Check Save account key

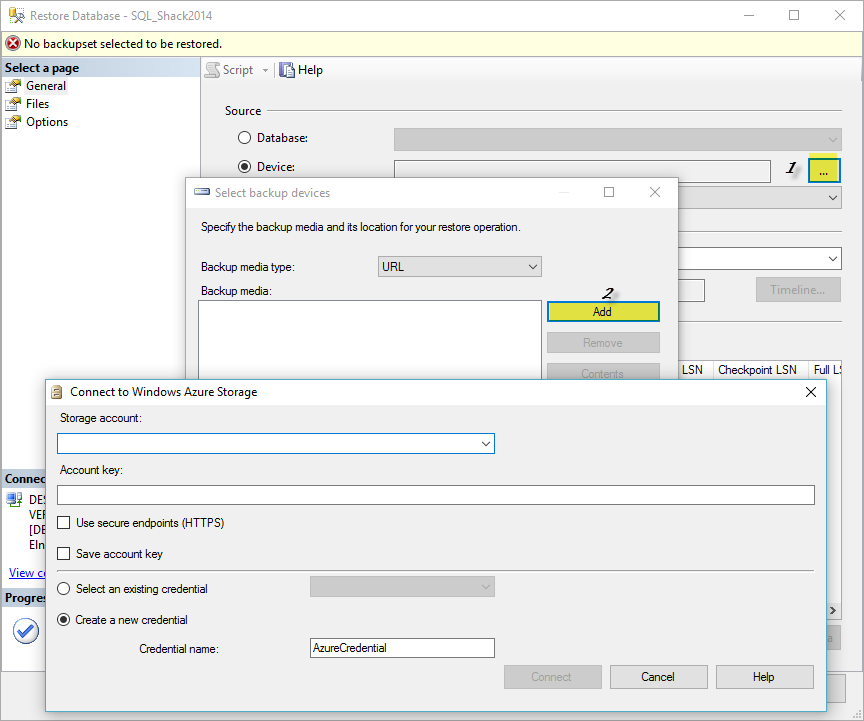64,553
